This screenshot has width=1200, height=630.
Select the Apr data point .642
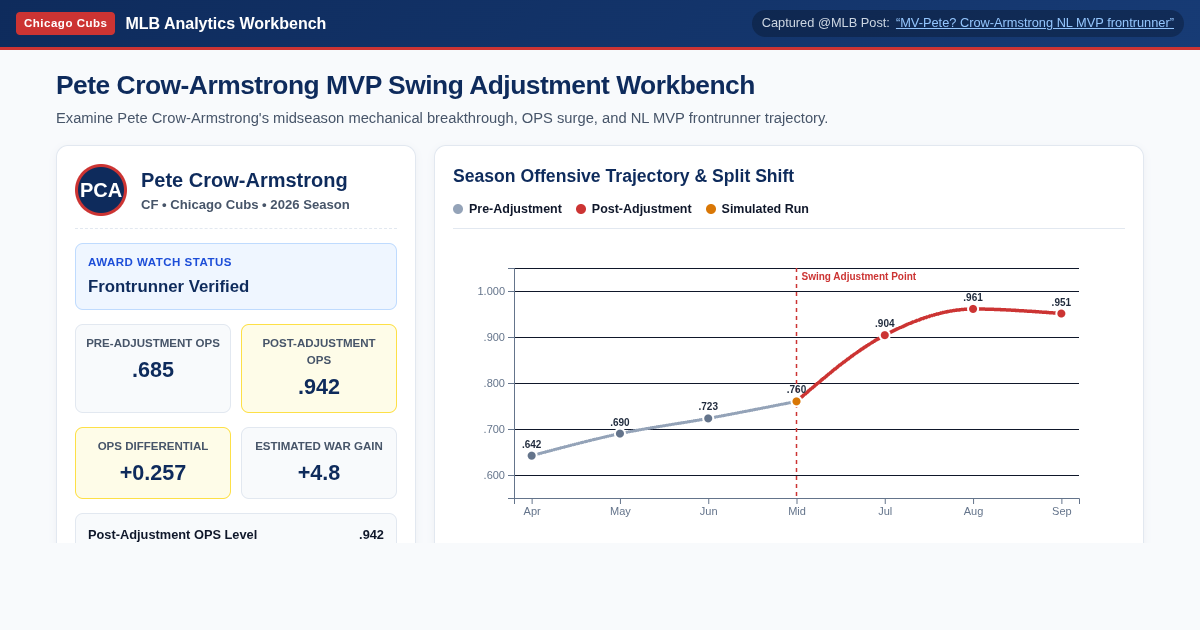[x=532, y=456]
